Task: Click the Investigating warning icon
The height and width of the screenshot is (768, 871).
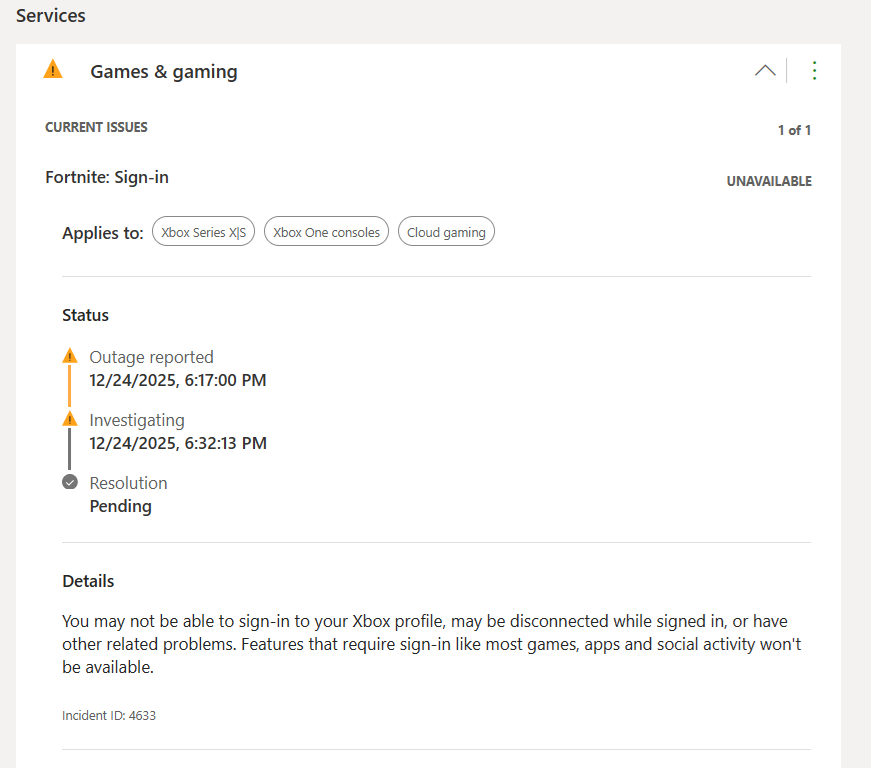Action: tap(69, 419)
